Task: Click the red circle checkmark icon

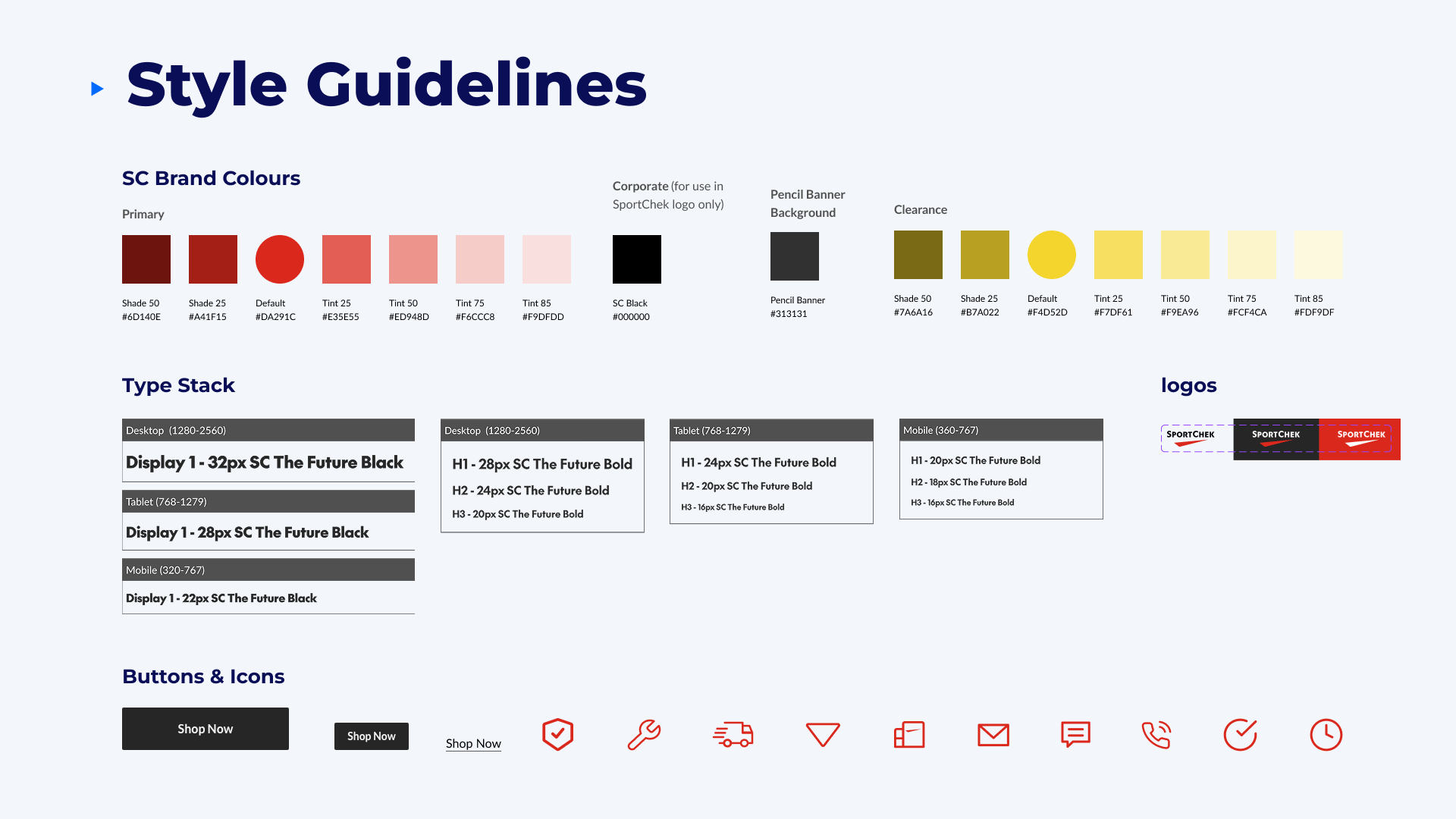Action: [1241, 735]
